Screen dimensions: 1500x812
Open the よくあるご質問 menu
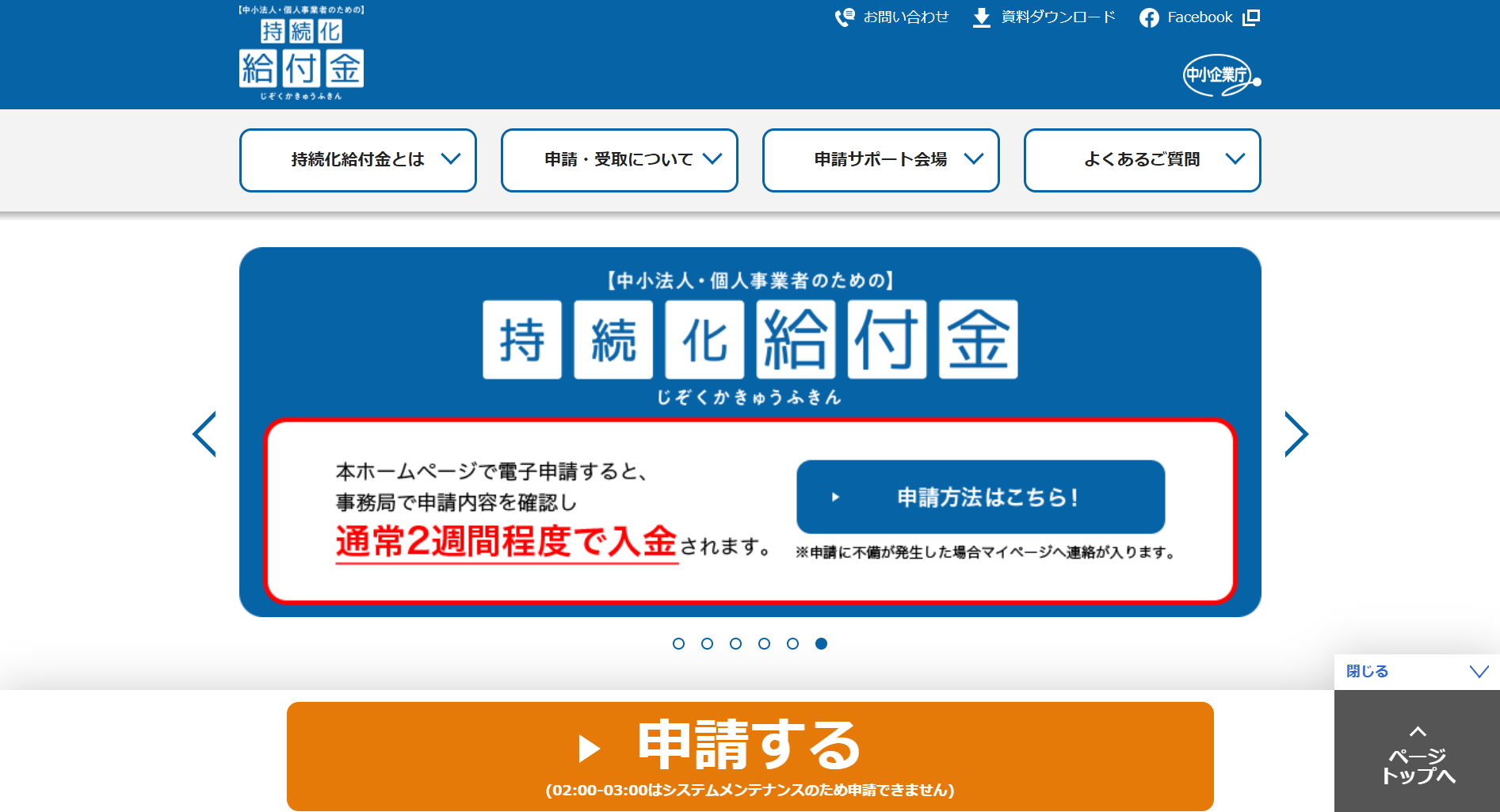pyautogui.click(x=1143, y=160)
